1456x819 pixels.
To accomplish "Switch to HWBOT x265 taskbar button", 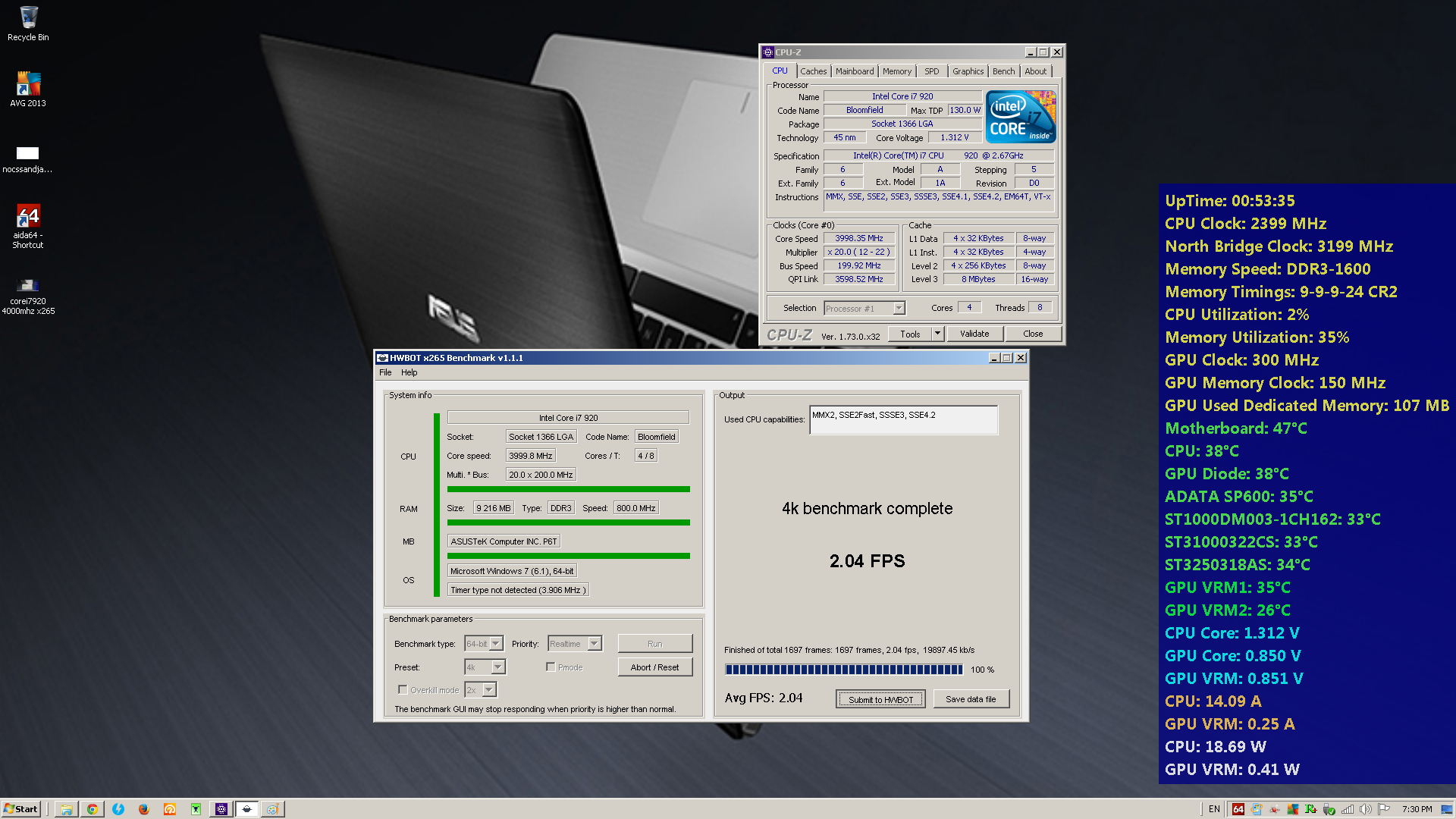I will pos(247,809).
